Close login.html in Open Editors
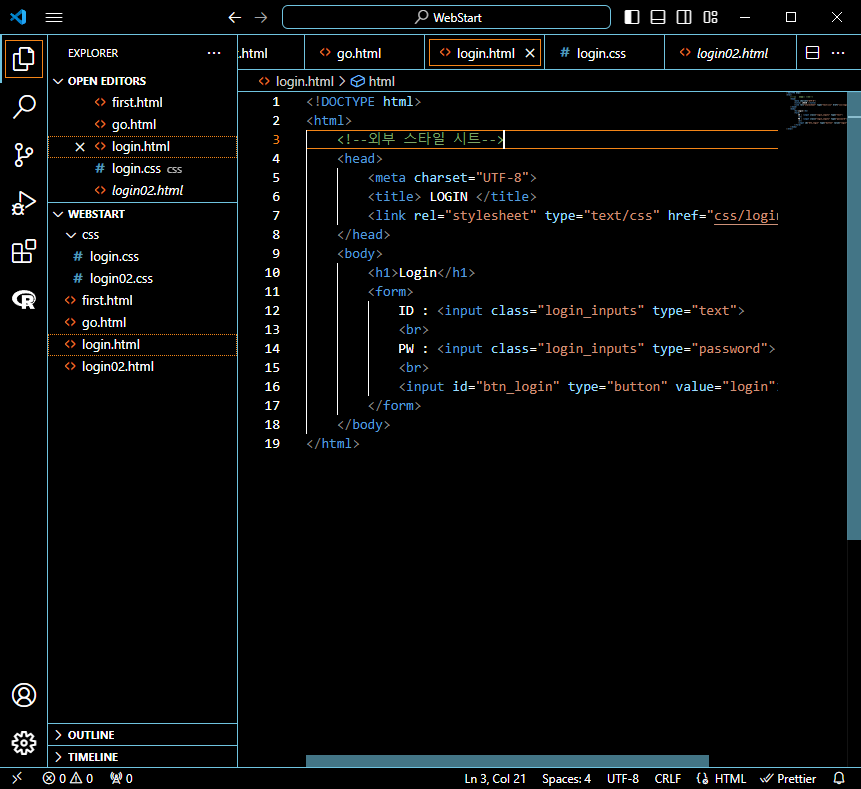The width and height of the screenshot is (861, 789). pos(80,147)
